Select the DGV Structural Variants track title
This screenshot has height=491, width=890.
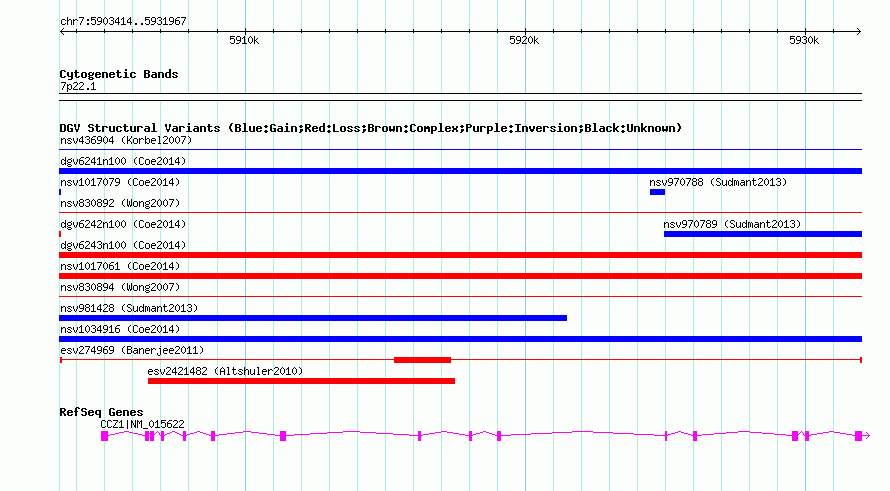[371, 128]
